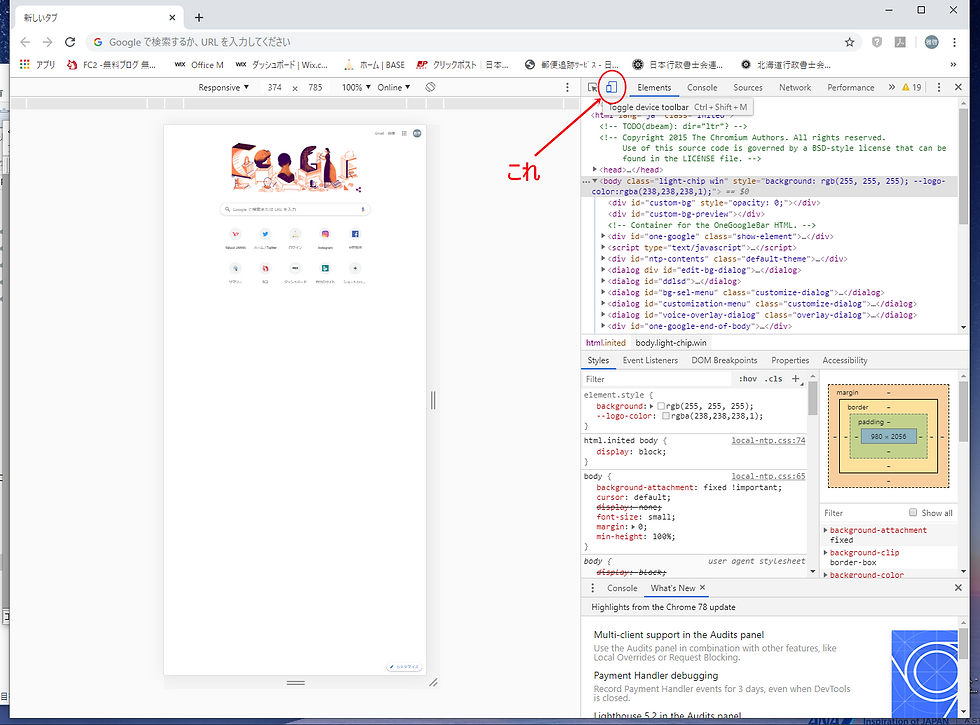Select body.light-chip.win breadcrumb
Viewport: 980px width, 725px height.
pyautogui.click(x=671, y=342)
